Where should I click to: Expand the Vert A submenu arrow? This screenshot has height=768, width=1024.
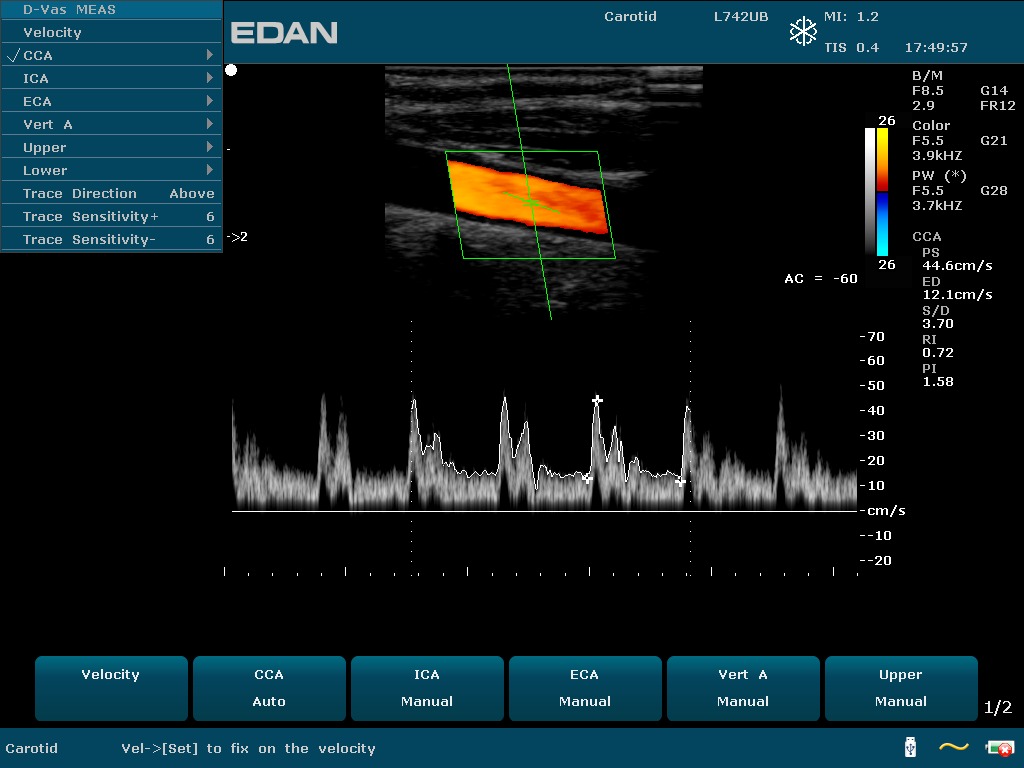click(209, 124)
